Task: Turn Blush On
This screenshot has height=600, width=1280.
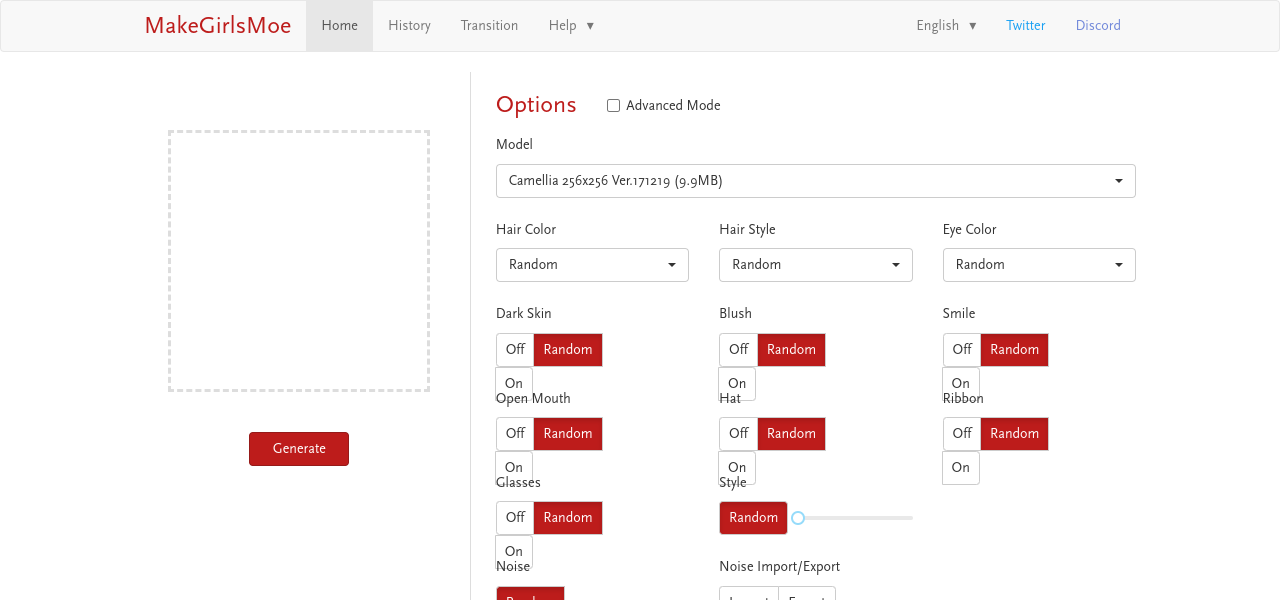Action: [x=737, y=383]
